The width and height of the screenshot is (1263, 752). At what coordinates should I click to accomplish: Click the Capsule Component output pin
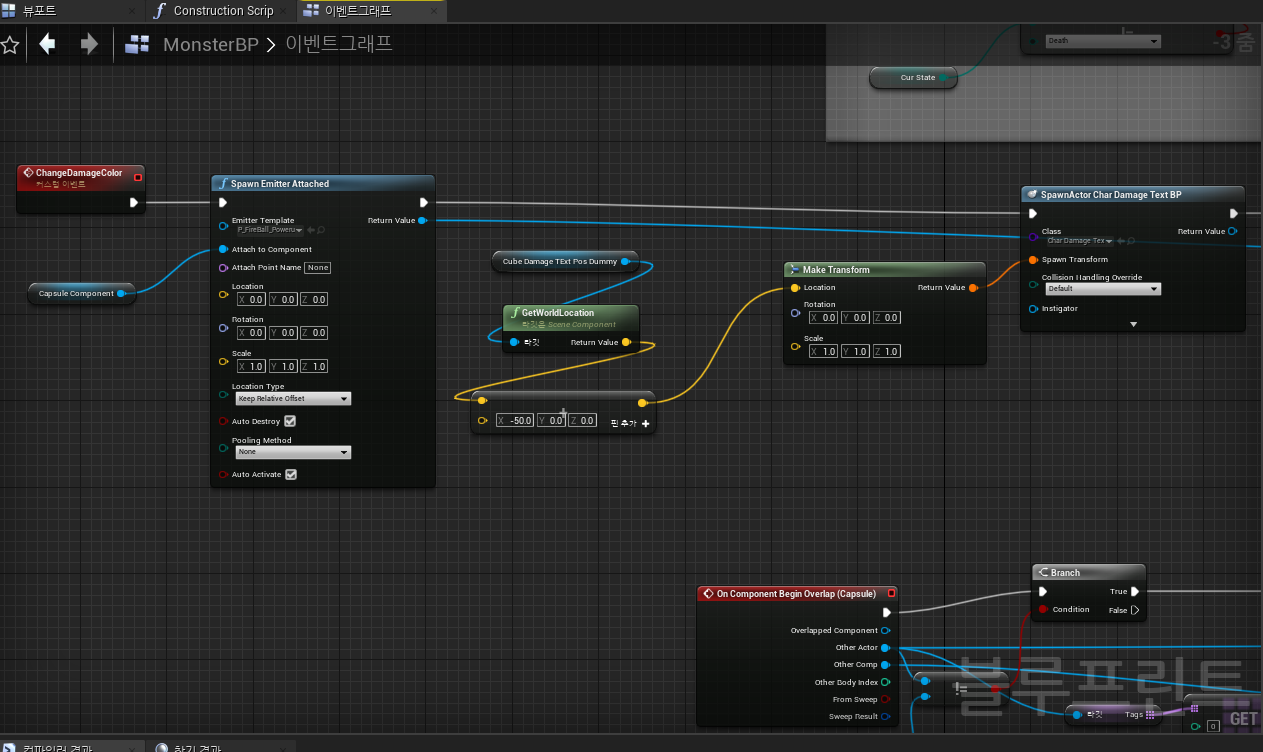click(121, 293)
